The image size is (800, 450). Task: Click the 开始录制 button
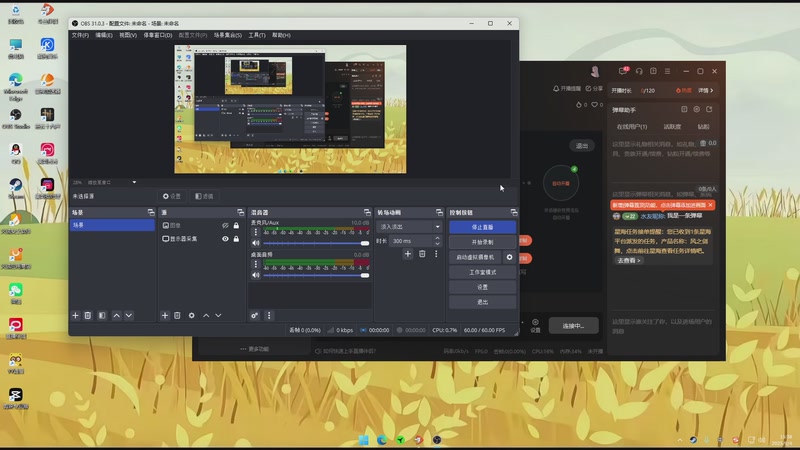[482, 242]
